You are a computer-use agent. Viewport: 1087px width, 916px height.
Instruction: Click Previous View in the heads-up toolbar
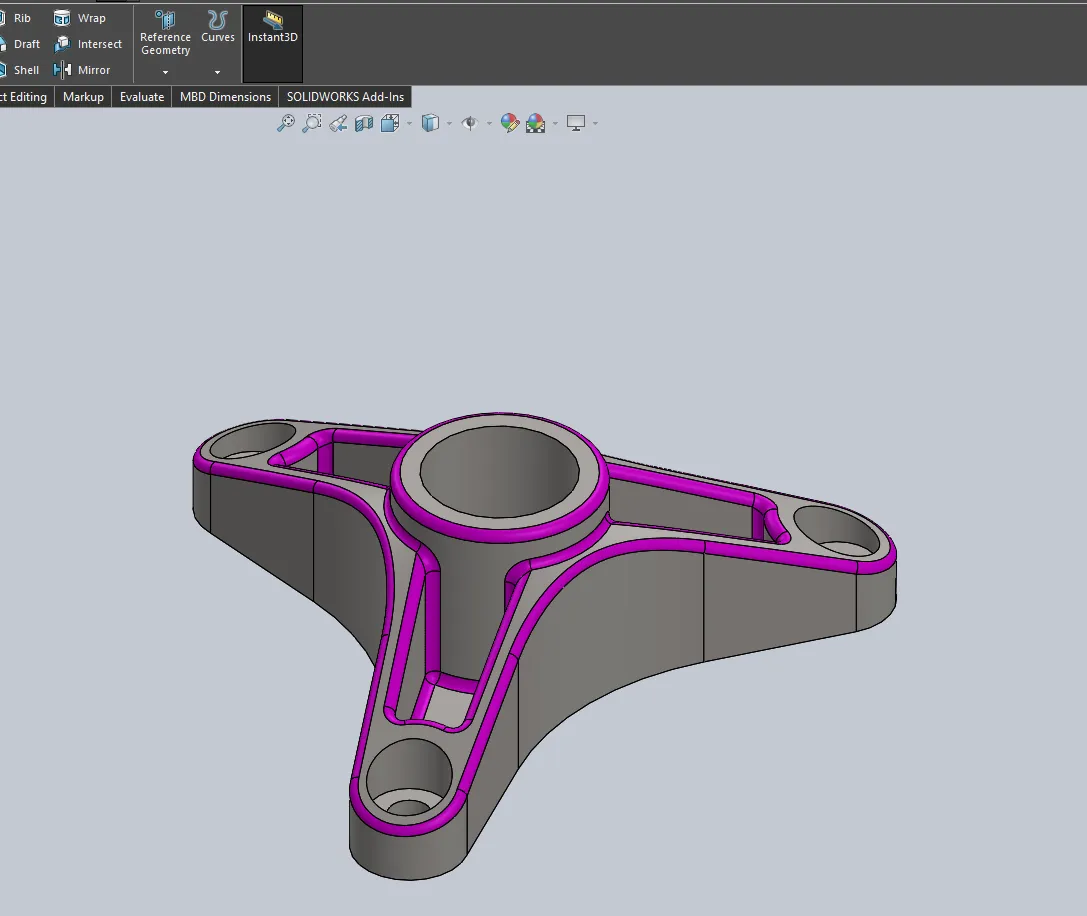338,122
